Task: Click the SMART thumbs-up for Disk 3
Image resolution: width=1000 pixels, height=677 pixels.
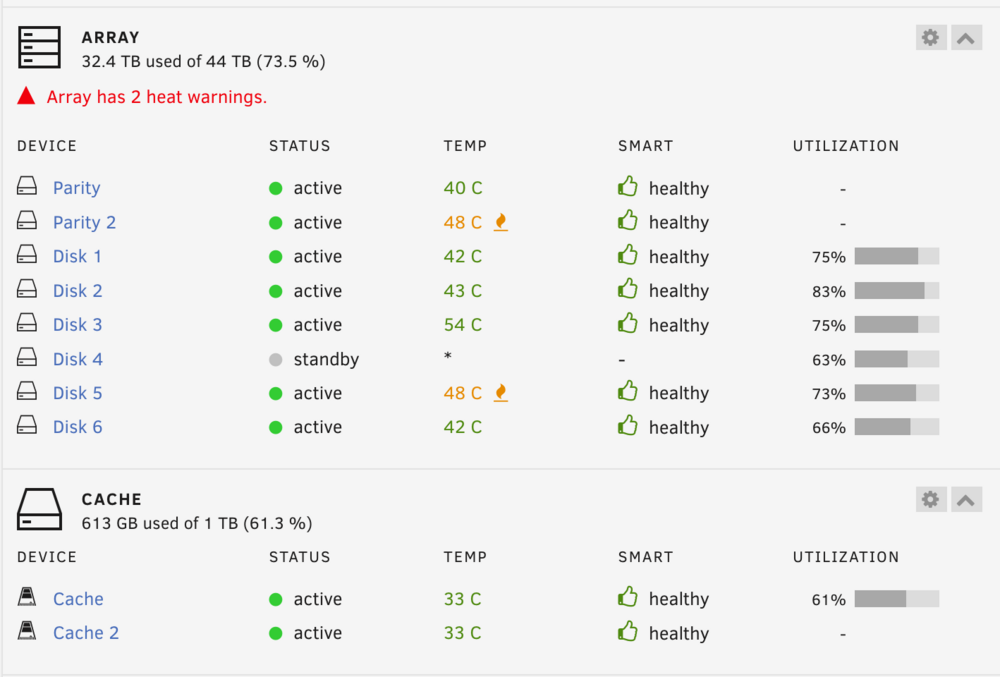Action: [628, 323]
